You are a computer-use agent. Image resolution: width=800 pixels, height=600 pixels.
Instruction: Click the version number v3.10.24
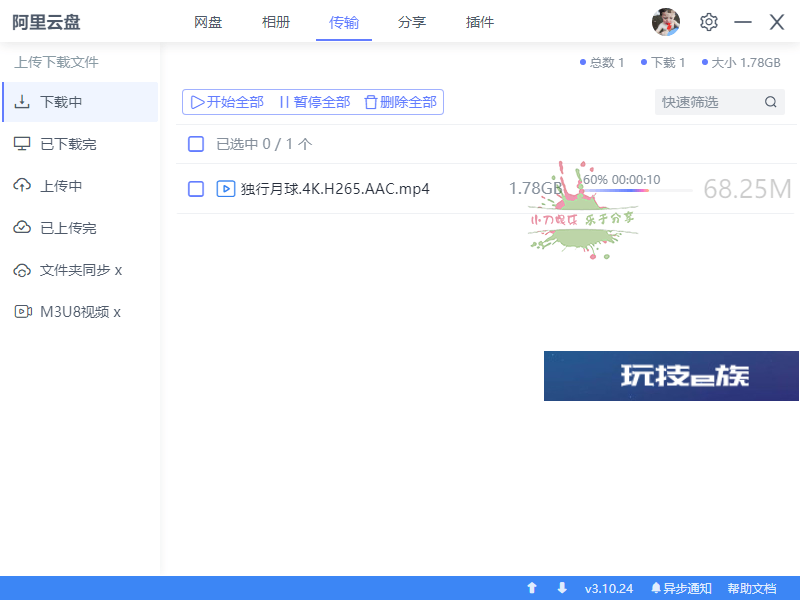[609, 588]
